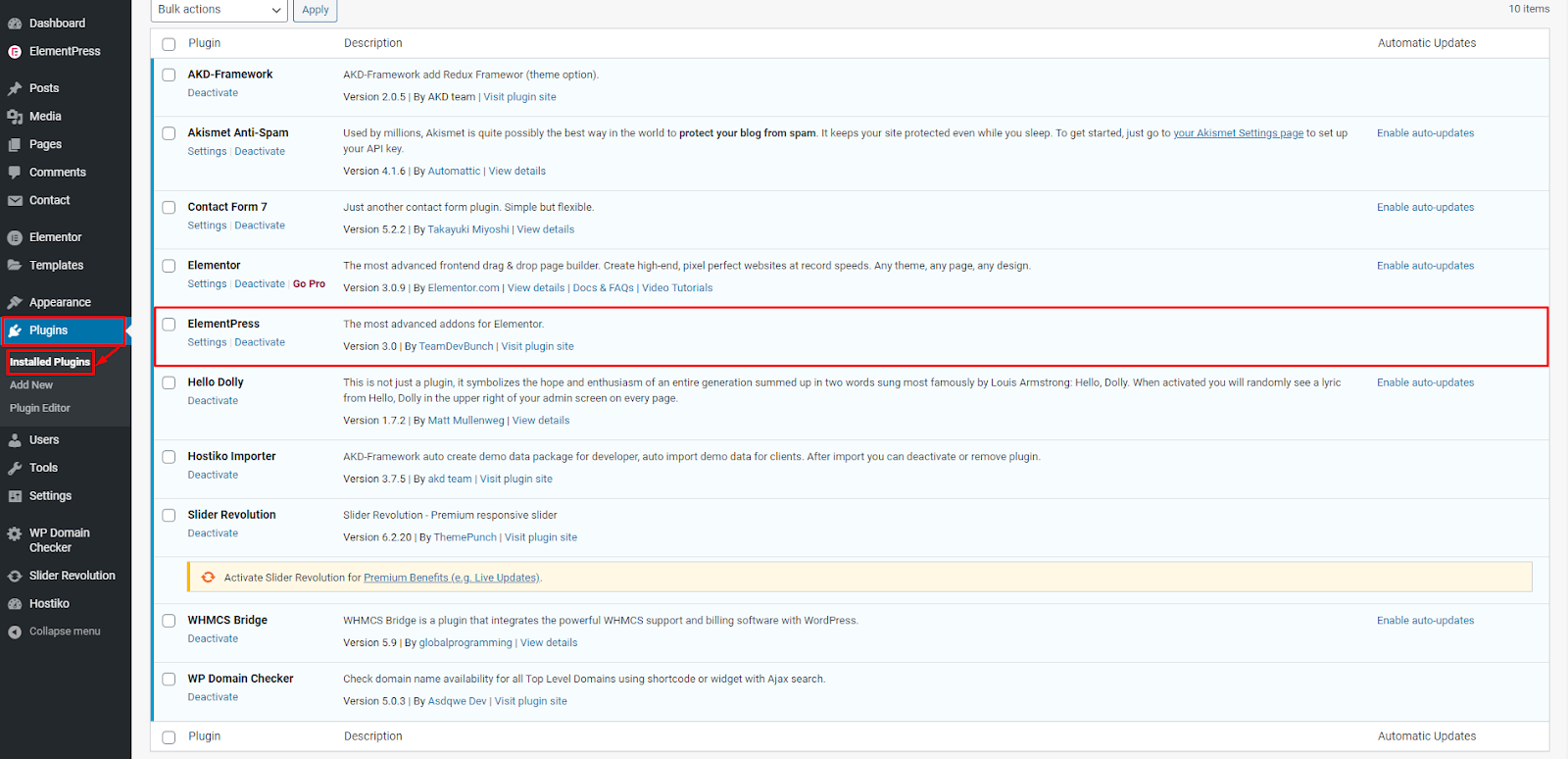Check the WP Domain Checker plugin checkbox
The image size is (1568, 759).
pos(169,679)
